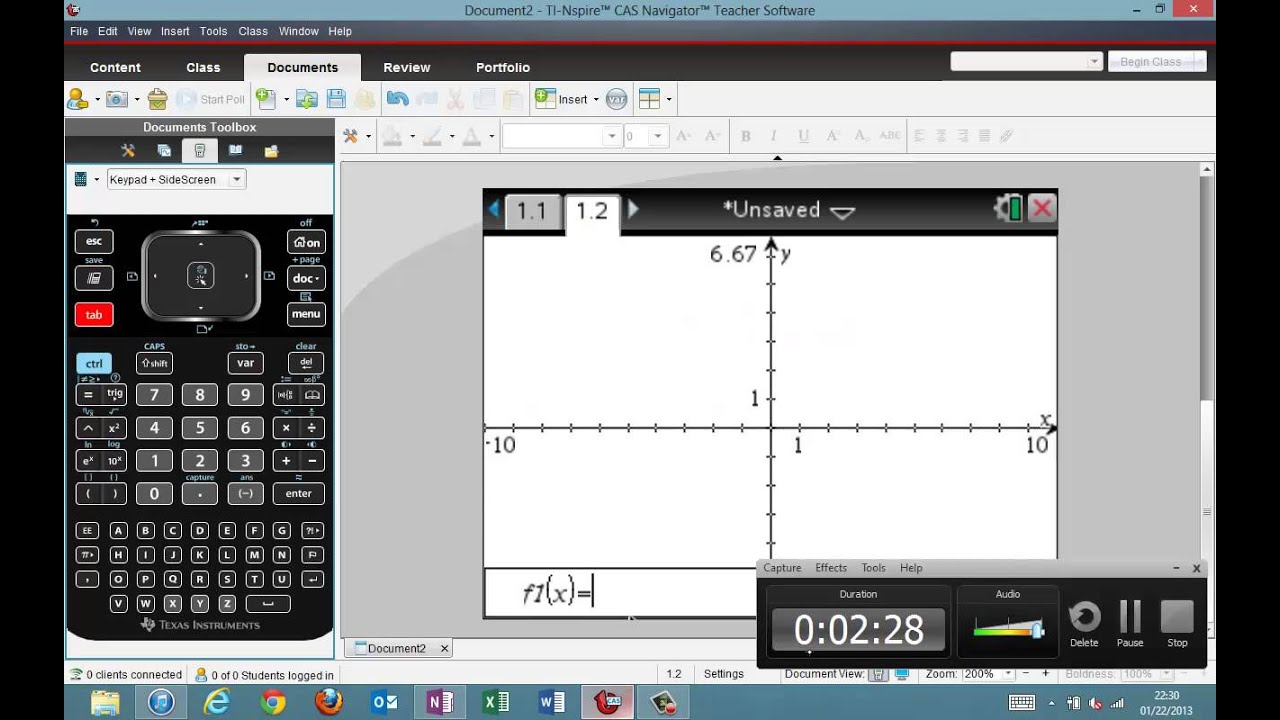
Task: Click the new document icon
Action: point(265,99)
